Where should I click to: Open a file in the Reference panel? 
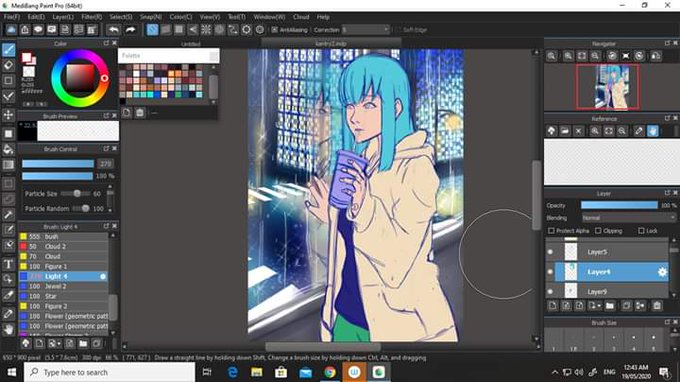[x=565, y=131]
